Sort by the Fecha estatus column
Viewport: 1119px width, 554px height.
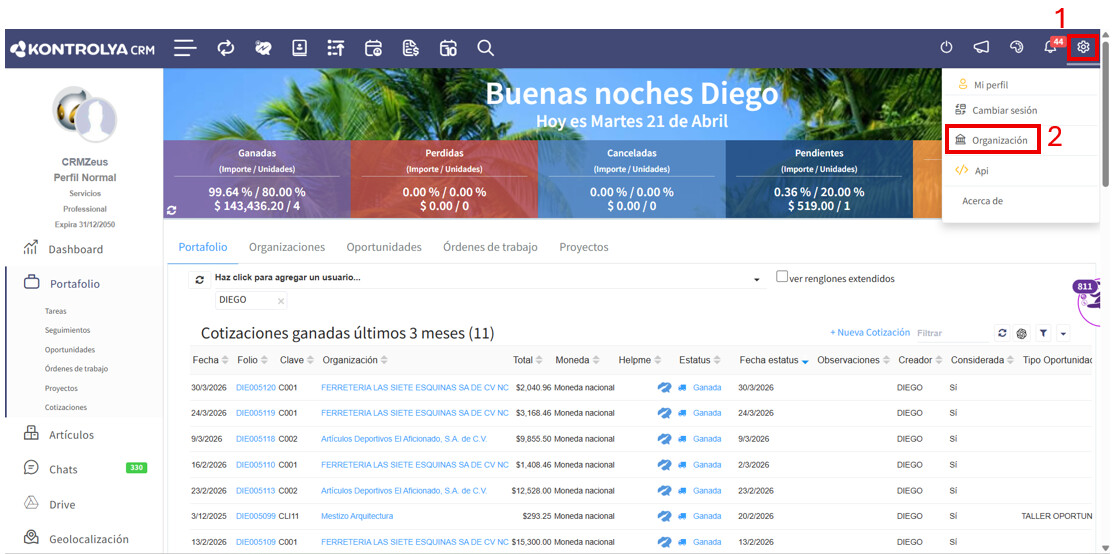pyautogui.click(x=768, y=360)
